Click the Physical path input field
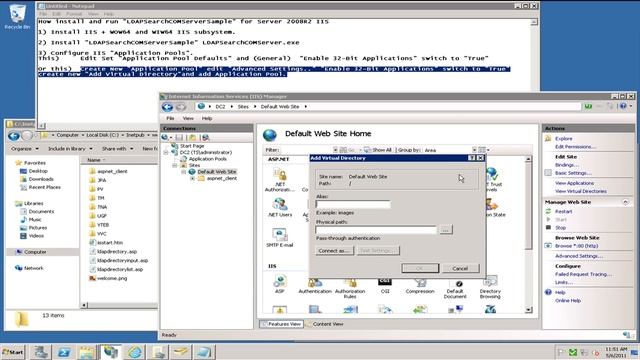 [376, 230]
